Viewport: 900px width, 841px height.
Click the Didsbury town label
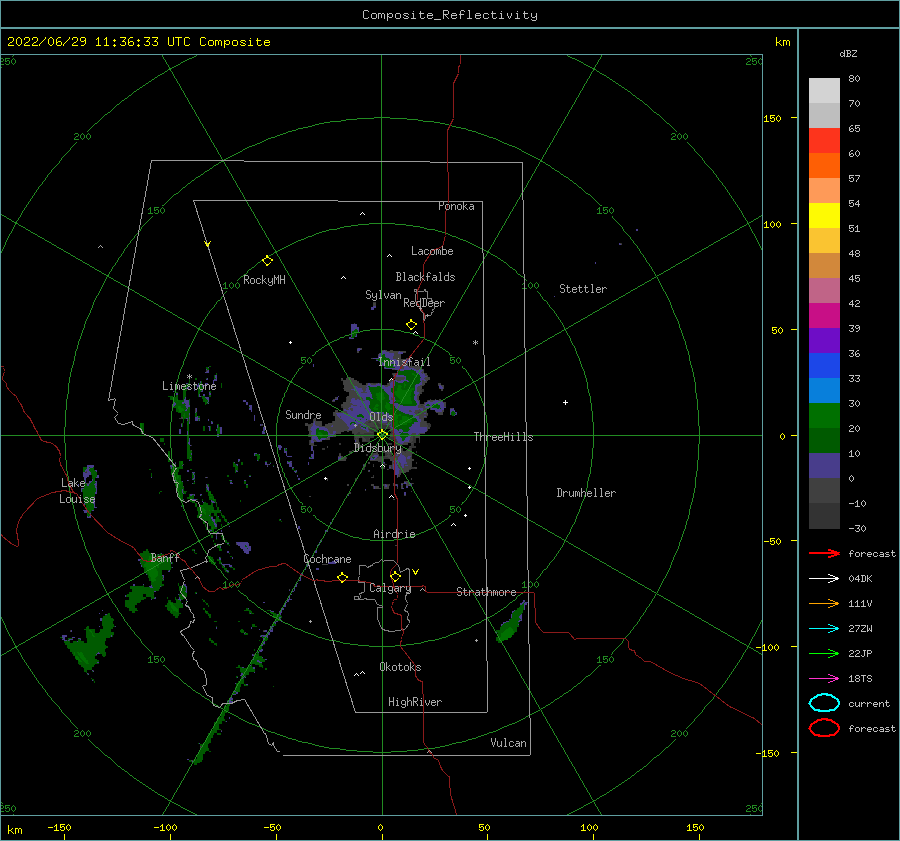[x=377, y=448]
